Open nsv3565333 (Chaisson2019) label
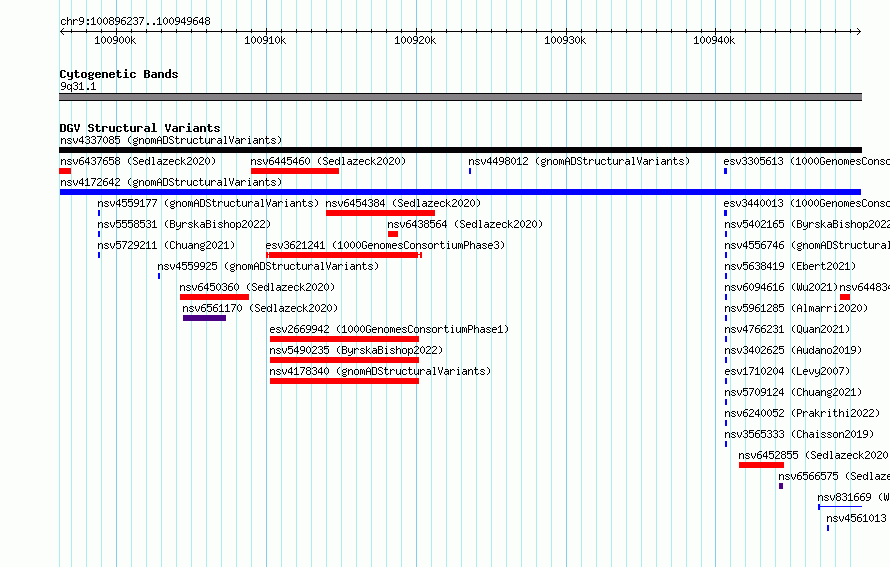The image size is (890, 567). point(799,434)
